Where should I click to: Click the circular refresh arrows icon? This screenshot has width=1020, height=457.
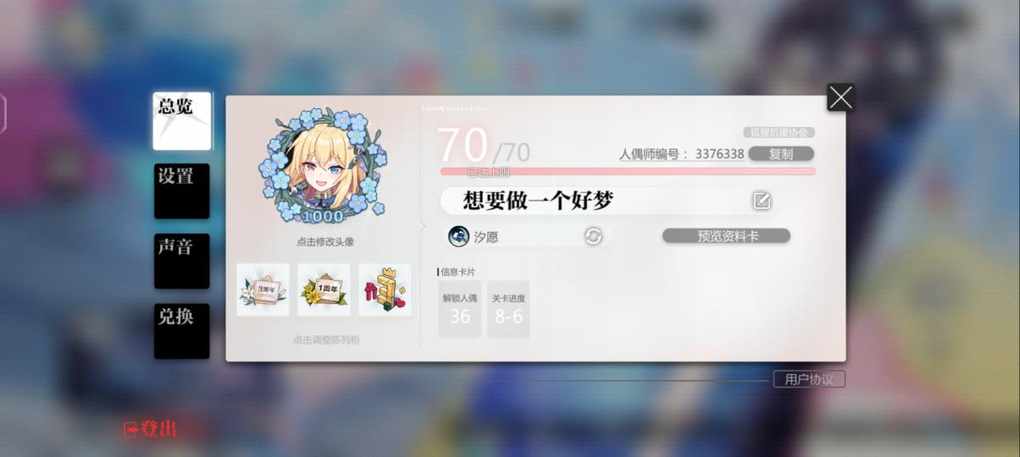click(x=593, y=236)
